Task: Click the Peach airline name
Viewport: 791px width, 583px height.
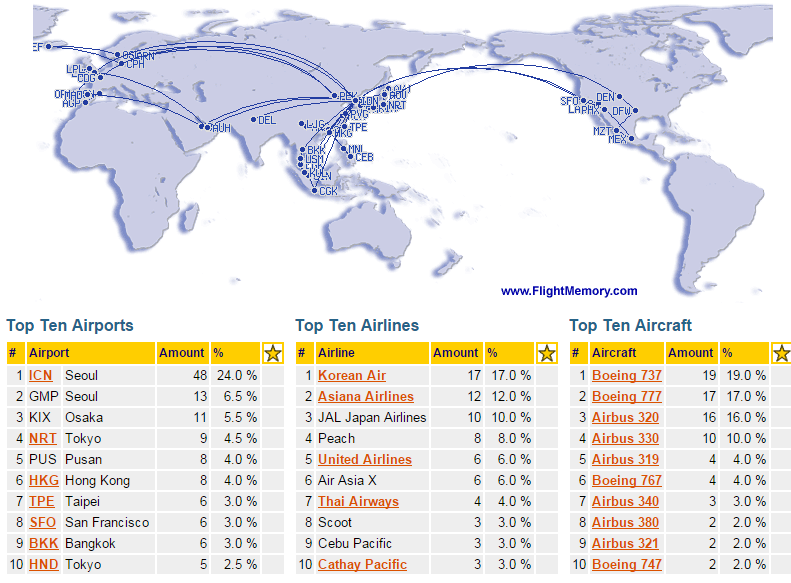Action: tap(336, 438)
